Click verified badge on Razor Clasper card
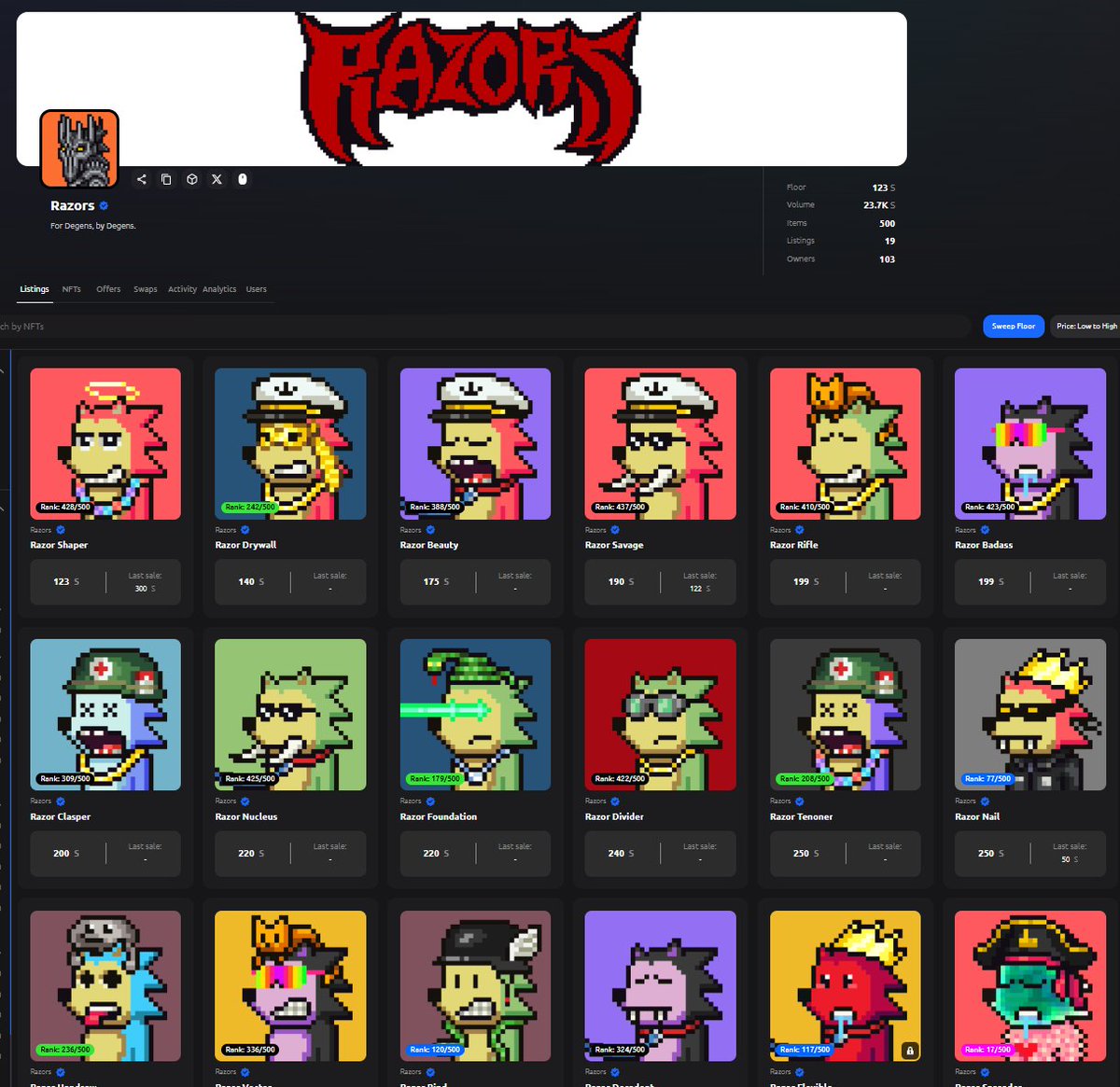The height and width of the screenshot is (1087, 1120). tap(61, 801)
